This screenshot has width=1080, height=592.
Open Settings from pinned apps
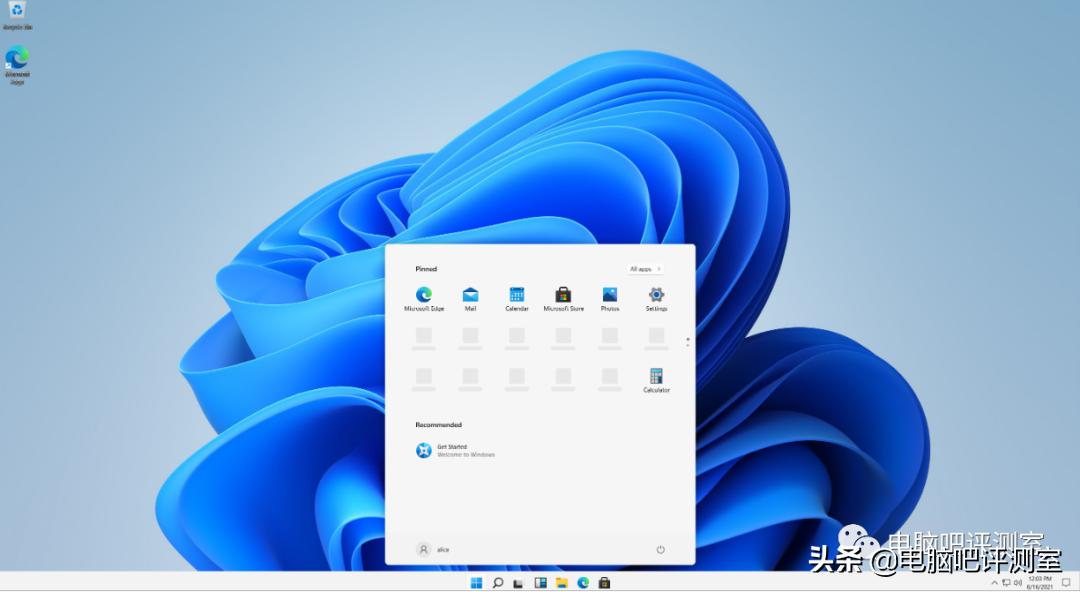tap(656, 297)
